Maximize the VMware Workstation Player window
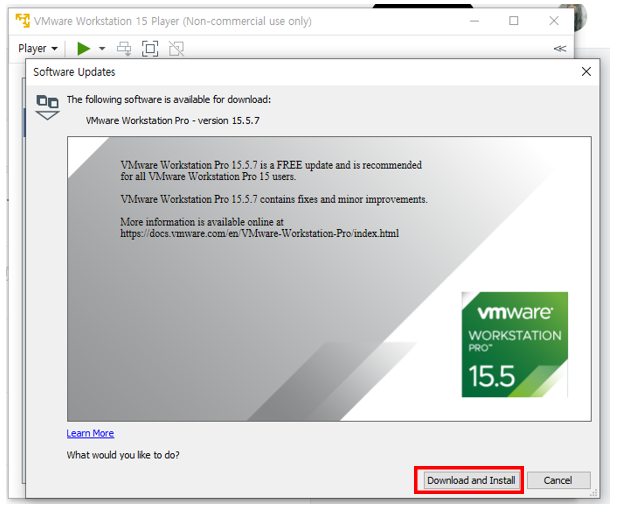This screenshot has height=511, width=618. [x=514, y=21]
